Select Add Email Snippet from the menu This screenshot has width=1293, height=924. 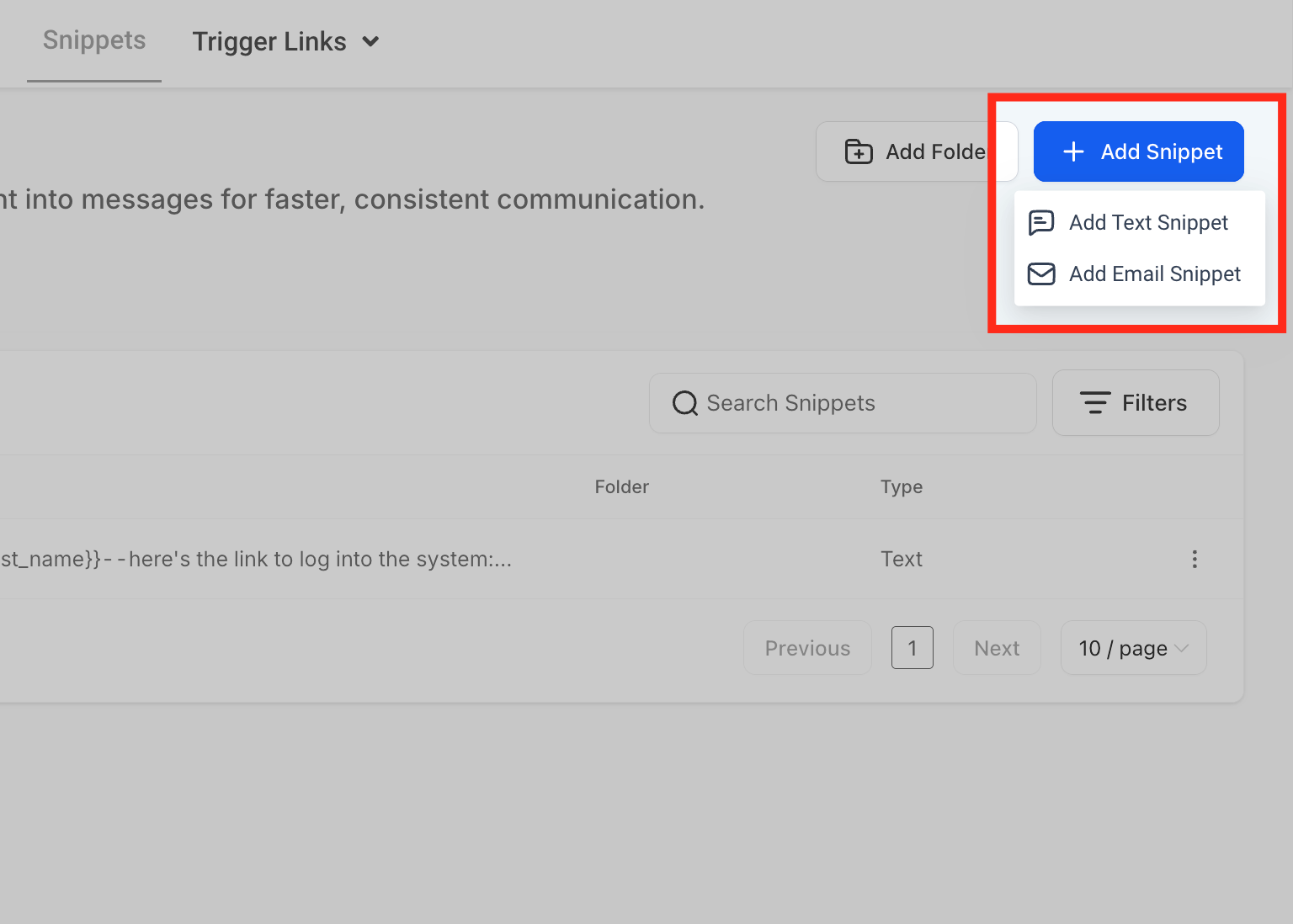coord(1154,273)
